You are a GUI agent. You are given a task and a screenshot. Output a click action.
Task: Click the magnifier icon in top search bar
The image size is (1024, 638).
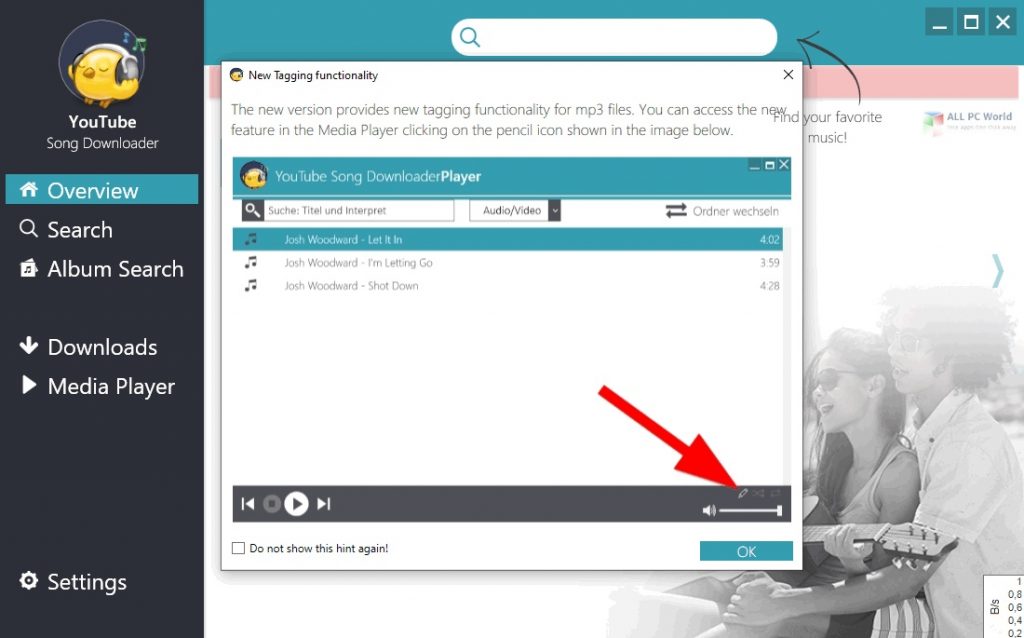point(470,37)
